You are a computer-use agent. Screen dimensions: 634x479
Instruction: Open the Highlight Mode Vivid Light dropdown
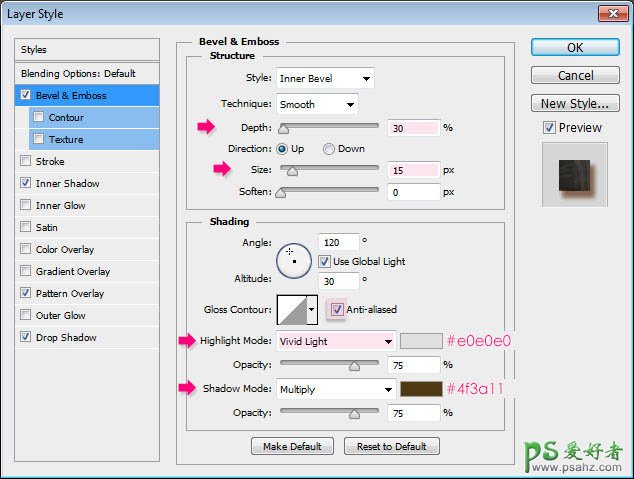pyautogui.click(x=337, y=341)
